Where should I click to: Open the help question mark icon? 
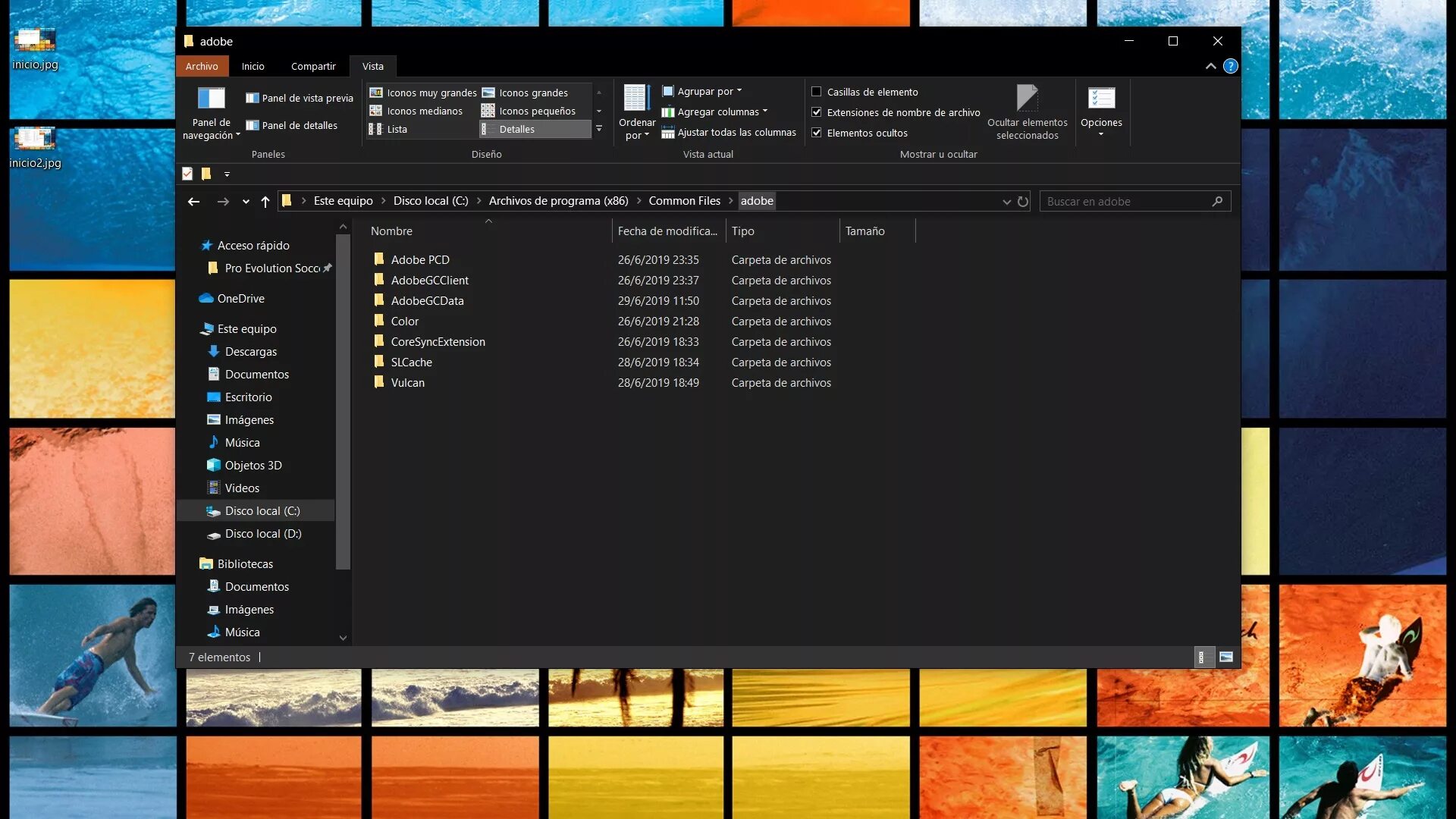click(x=1231, y=67)
